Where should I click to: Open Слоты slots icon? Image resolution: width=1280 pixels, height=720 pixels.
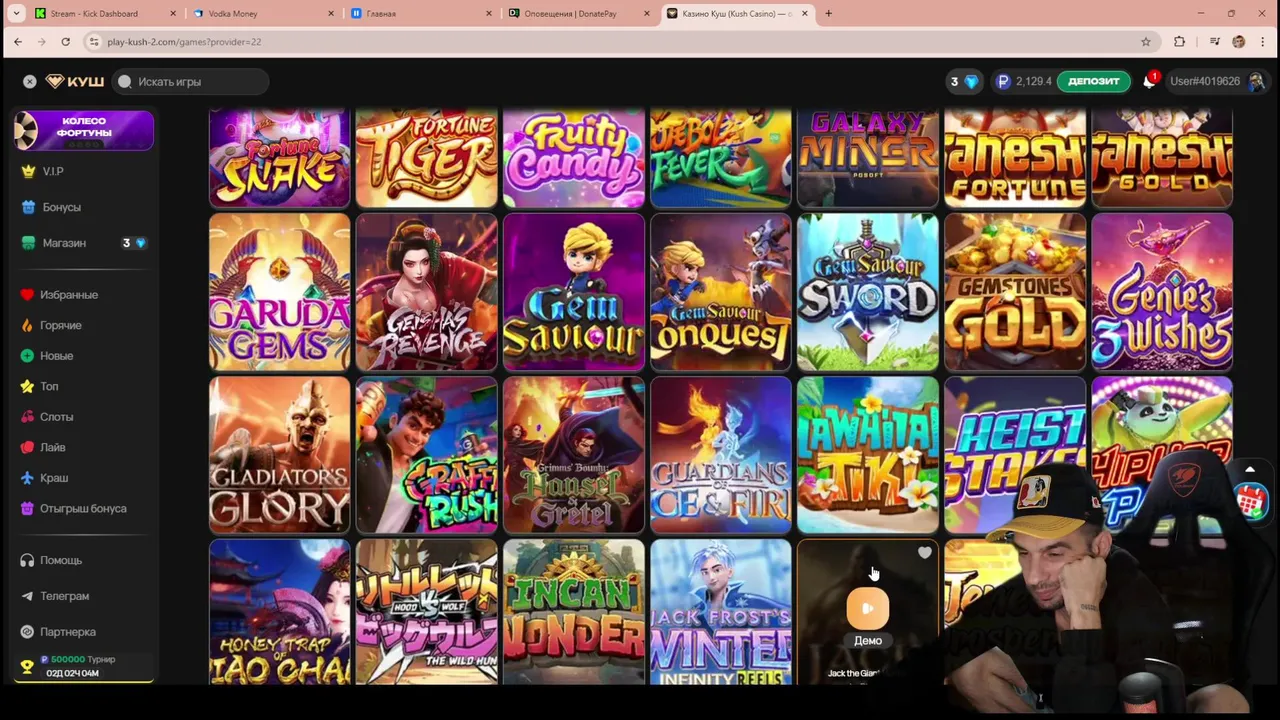click(x=27, y=417)
